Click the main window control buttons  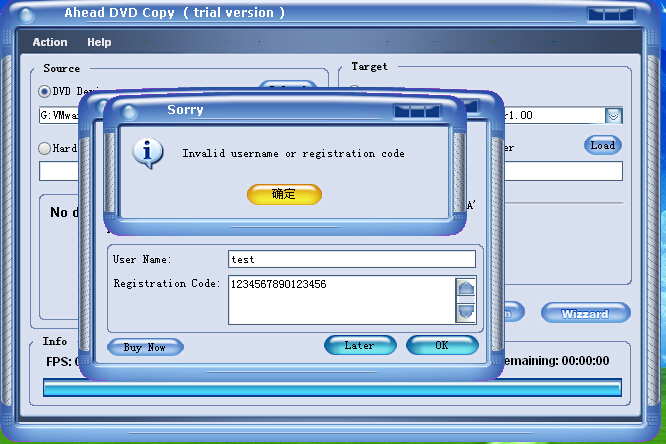[610, 14]
